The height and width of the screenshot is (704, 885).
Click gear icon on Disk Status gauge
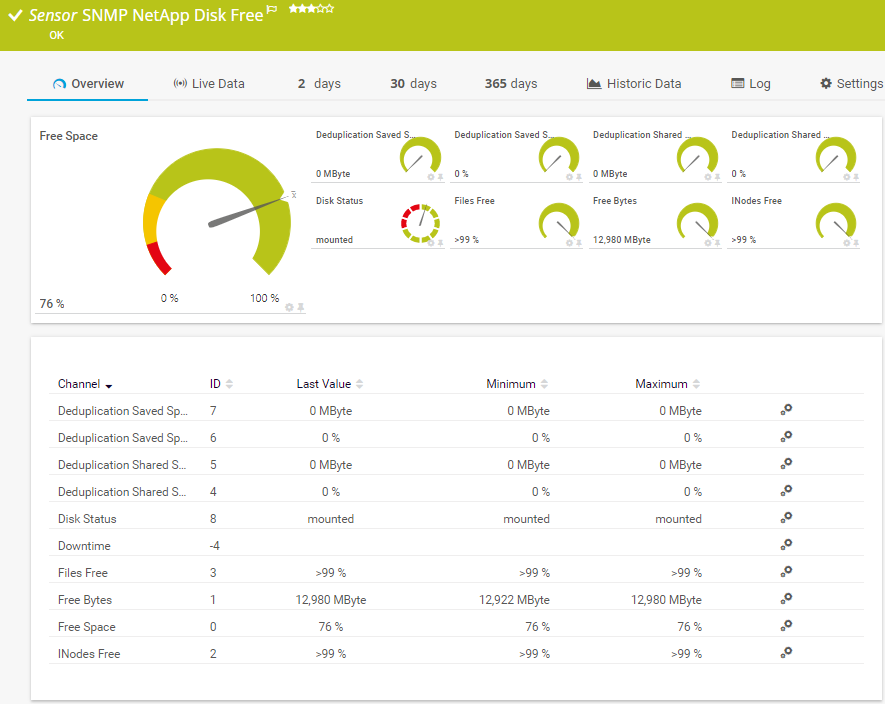coord(431,243)
